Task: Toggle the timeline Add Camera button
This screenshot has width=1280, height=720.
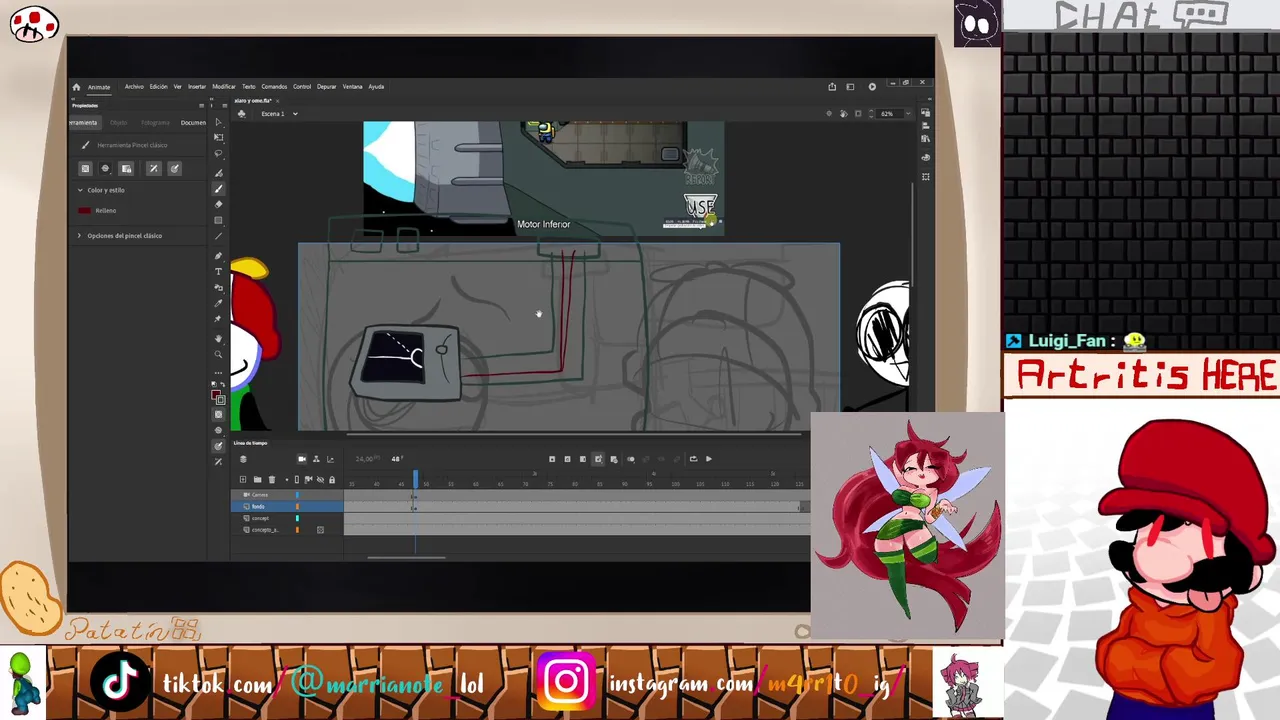Action: pos(301,459)
